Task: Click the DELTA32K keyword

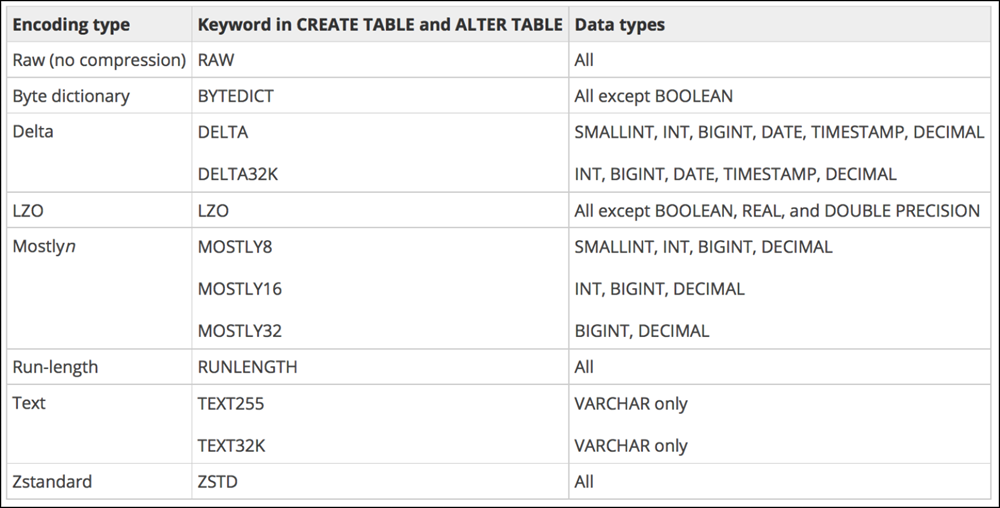Action: coord(238,174)
